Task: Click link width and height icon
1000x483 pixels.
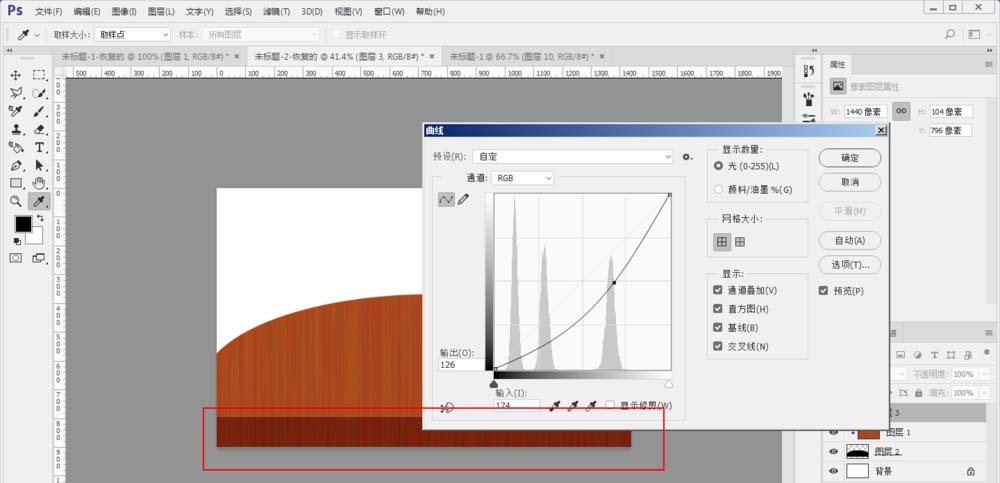Action: pyautogui.click(x=901, y=111)
